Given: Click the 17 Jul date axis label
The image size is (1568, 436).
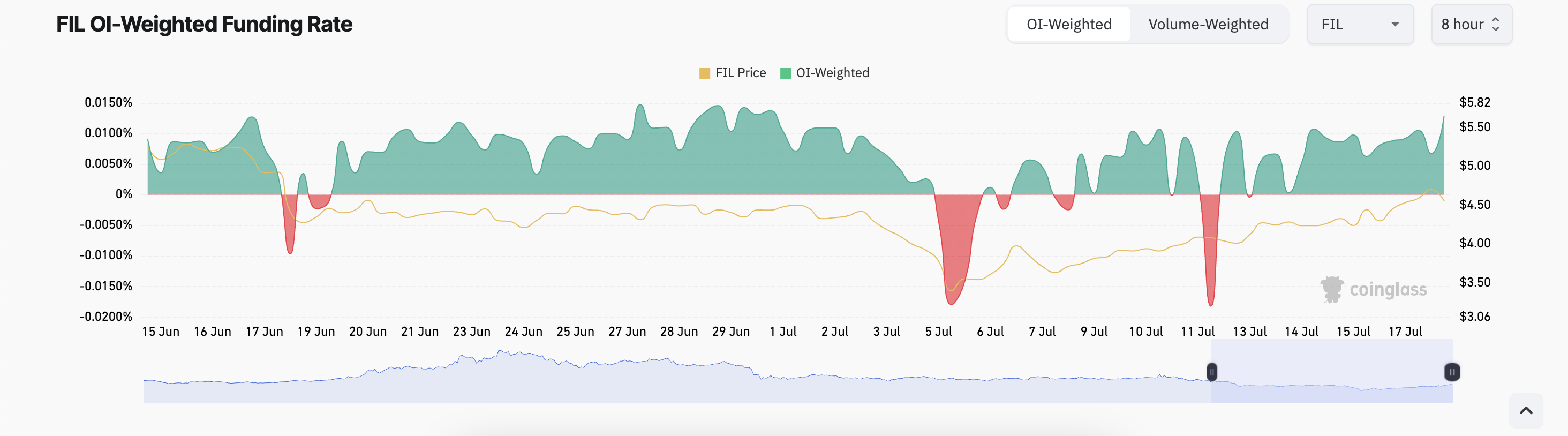Looking at the screenshot, I should coord(1405,331).
